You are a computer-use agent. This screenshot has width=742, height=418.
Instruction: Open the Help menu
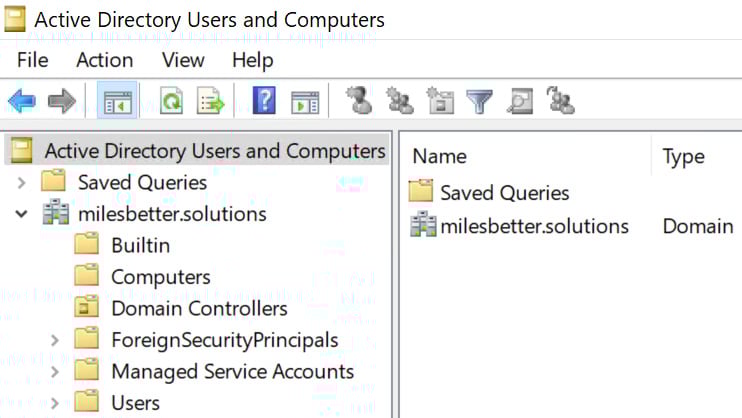coord(253,61)
